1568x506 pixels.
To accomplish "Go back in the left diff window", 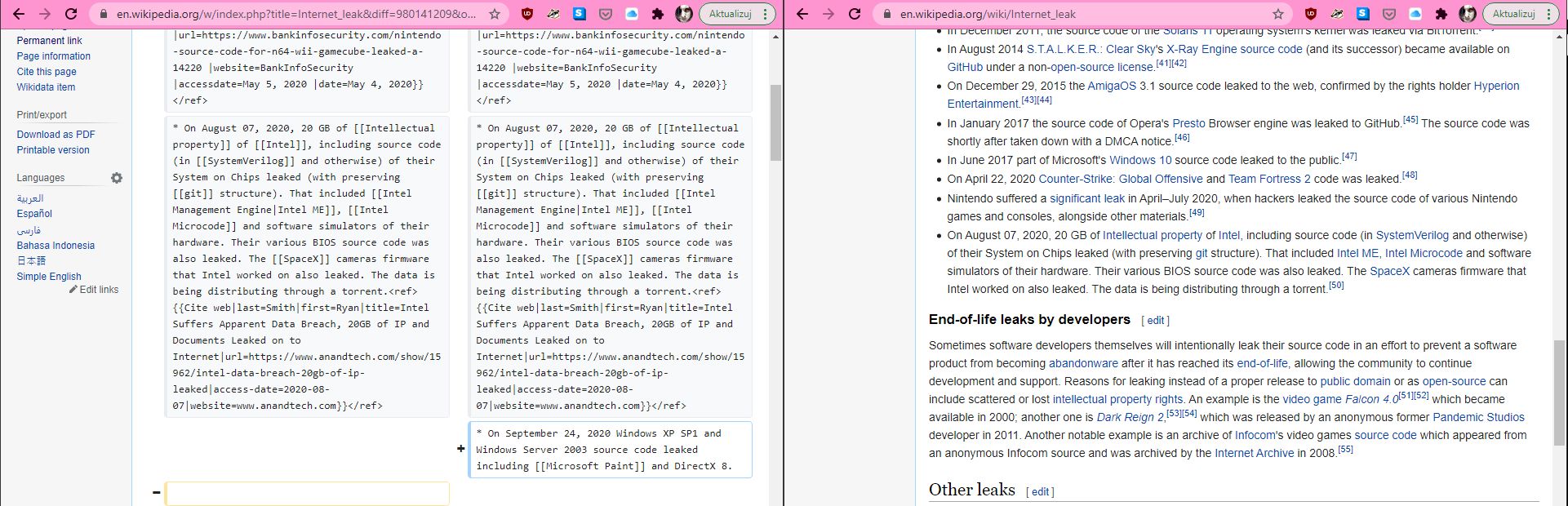I will 19,14.
